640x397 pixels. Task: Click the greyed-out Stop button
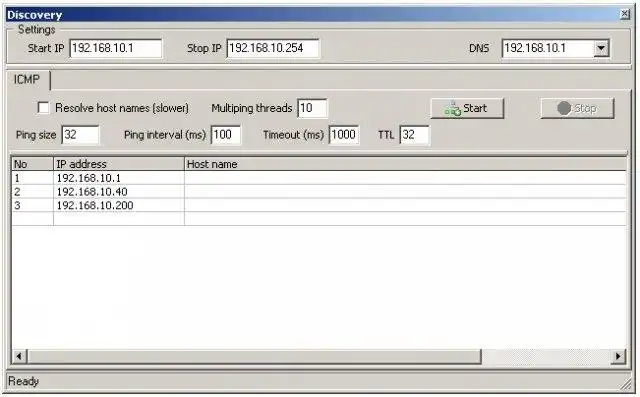click(577, 109)
